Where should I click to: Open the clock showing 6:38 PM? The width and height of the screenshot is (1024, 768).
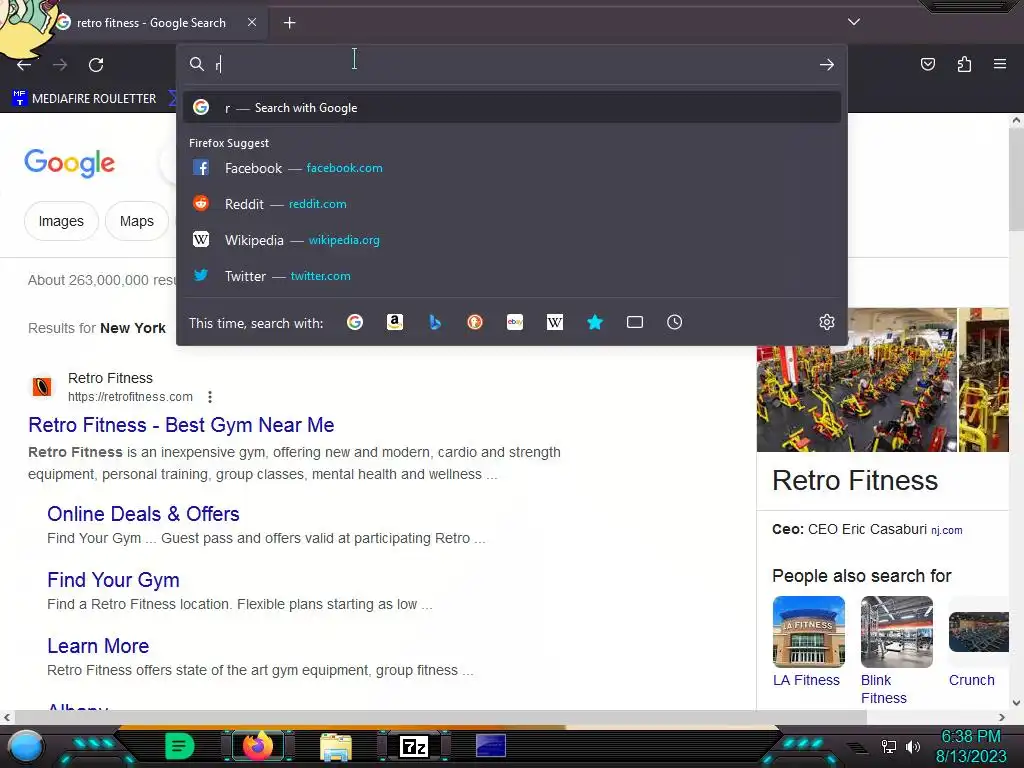click(x=970, y=736)
